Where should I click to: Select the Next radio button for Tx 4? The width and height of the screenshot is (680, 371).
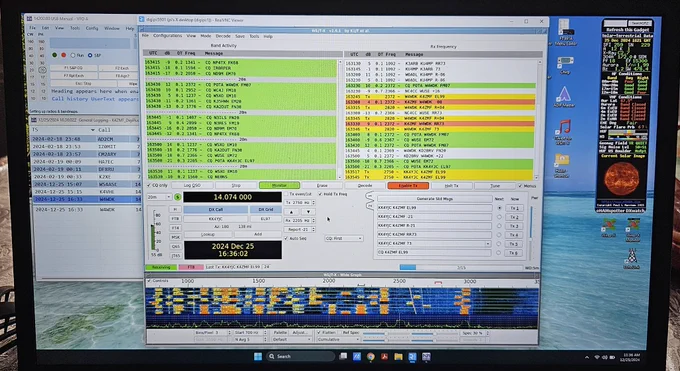[499, 235]
